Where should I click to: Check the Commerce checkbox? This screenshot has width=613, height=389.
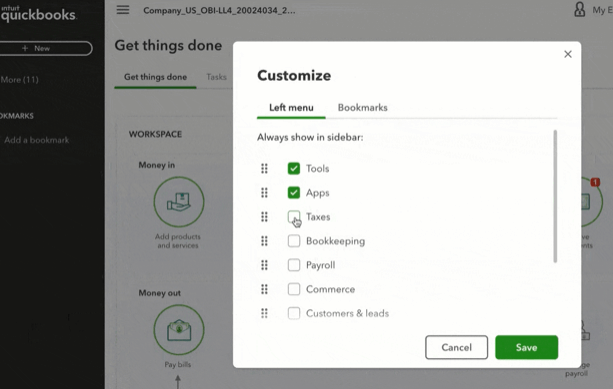click(x=294, y=289)
